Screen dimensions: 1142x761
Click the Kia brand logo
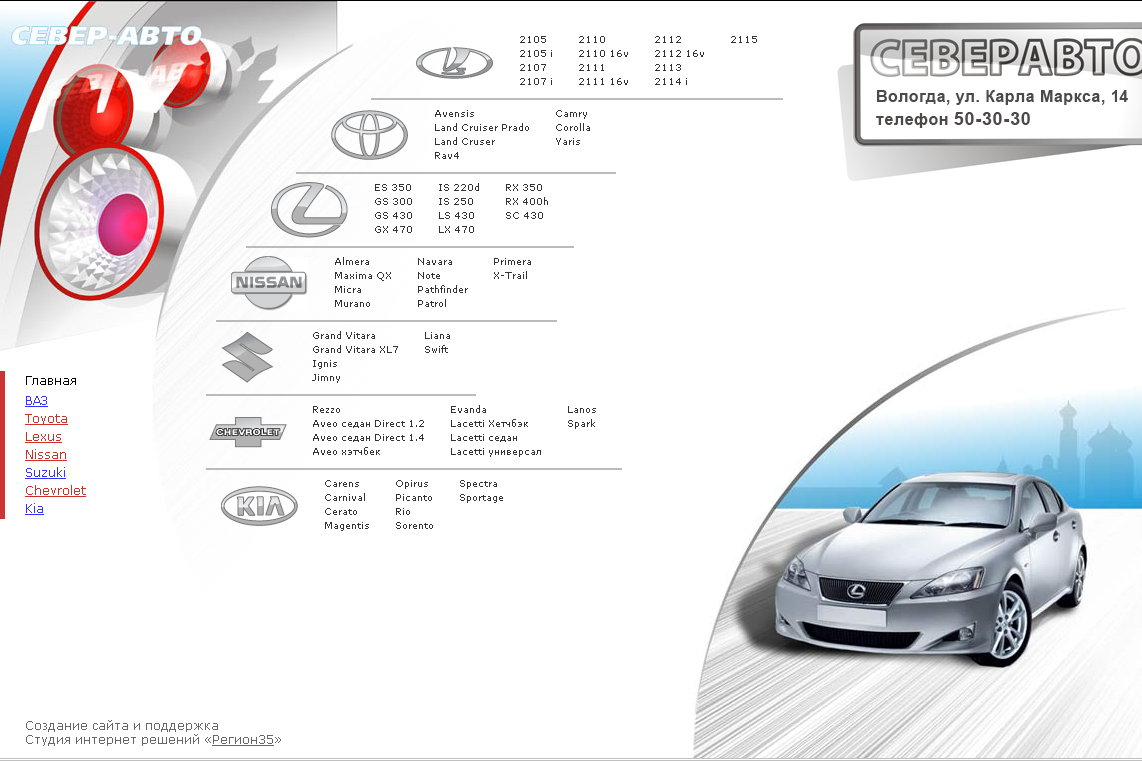point(259,505)
